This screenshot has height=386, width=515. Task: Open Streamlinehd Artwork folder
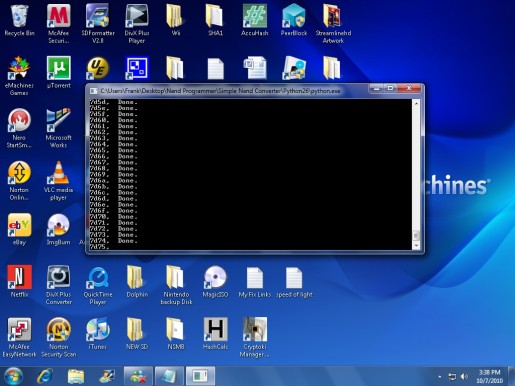click(x=333, y=24)
